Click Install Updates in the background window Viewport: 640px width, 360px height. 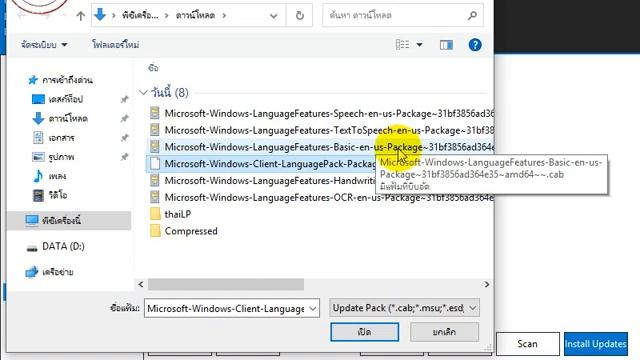pos(596,344)
